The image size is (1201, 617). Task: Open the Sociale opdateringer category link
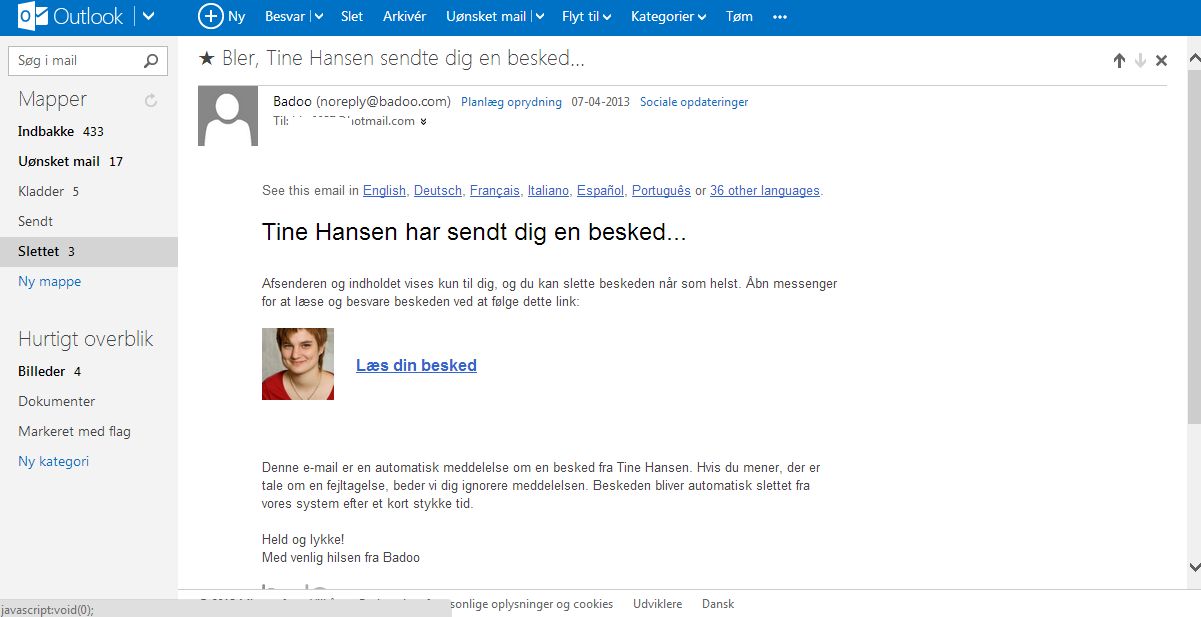pos(694,102)
